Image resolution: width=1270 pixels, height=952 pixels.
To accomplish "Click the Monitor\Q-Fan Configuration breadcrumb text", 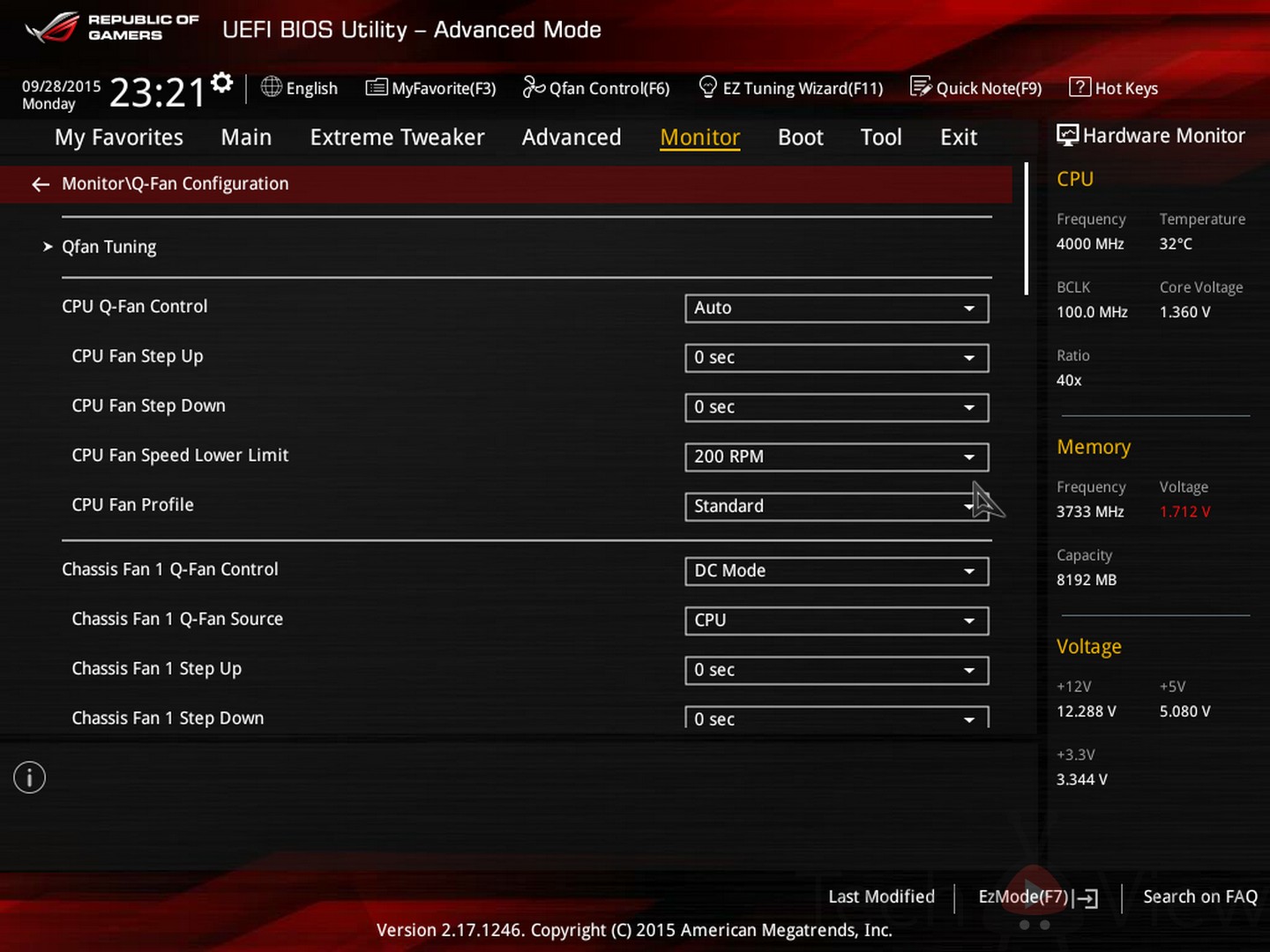I will (x=176, y=184).
